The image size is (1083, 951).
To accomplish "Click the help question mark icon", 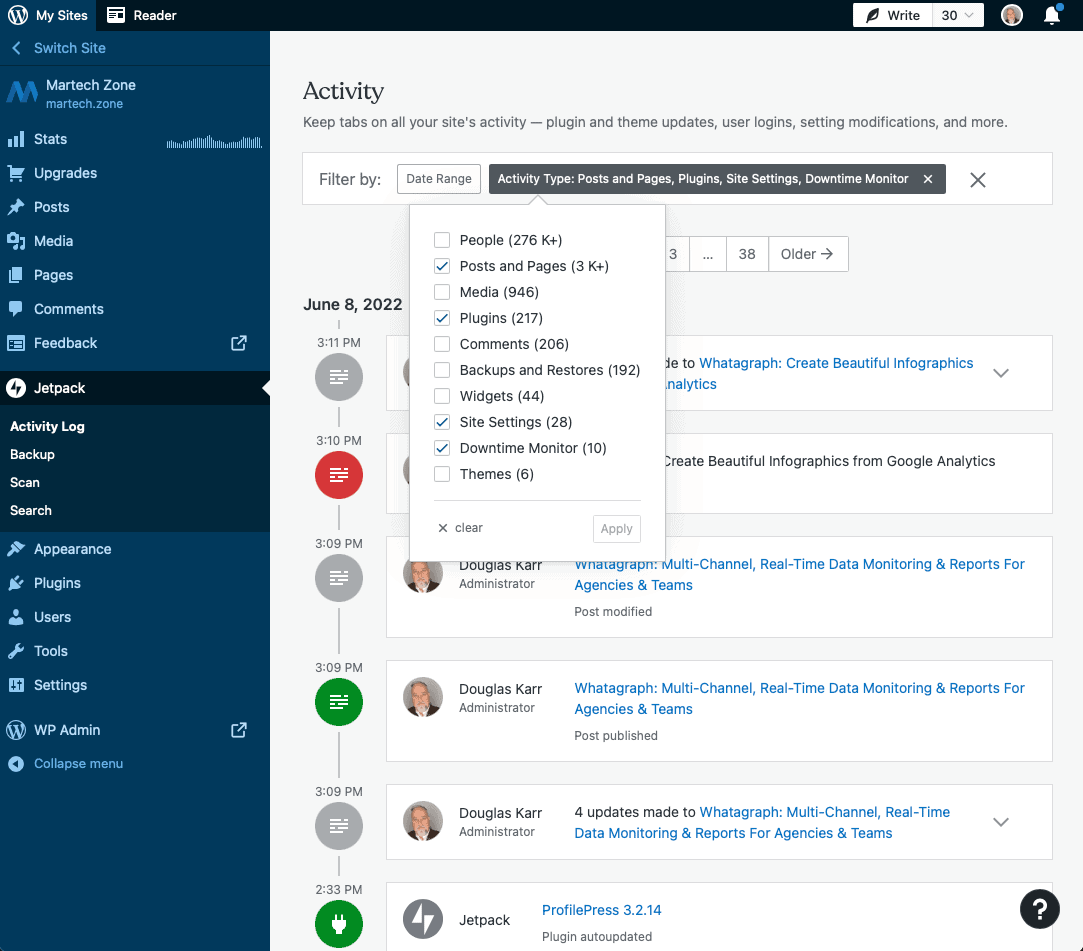I will (x=1039, y=908).
